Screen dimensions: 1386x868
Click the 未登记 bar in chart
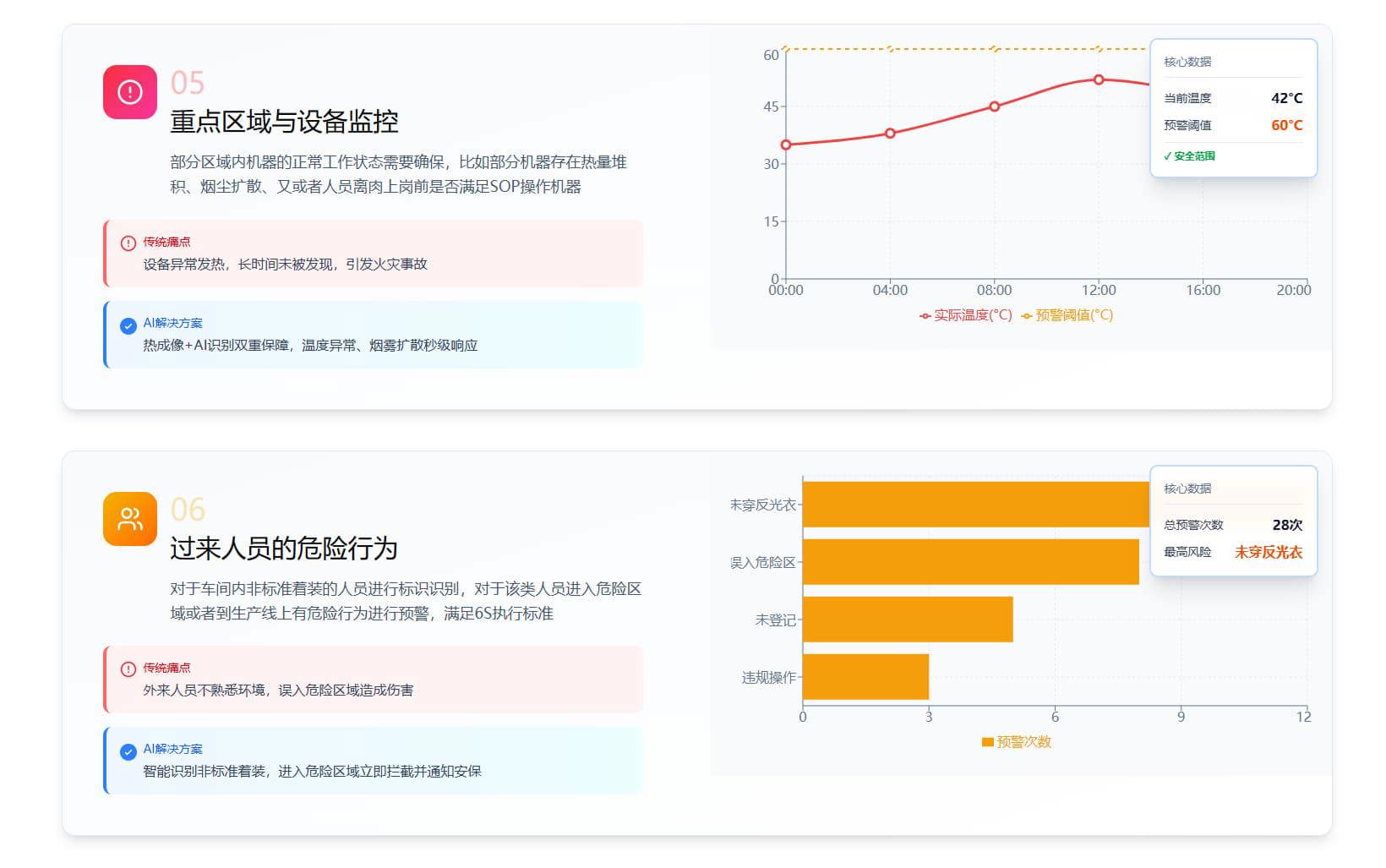click(907, 620)
